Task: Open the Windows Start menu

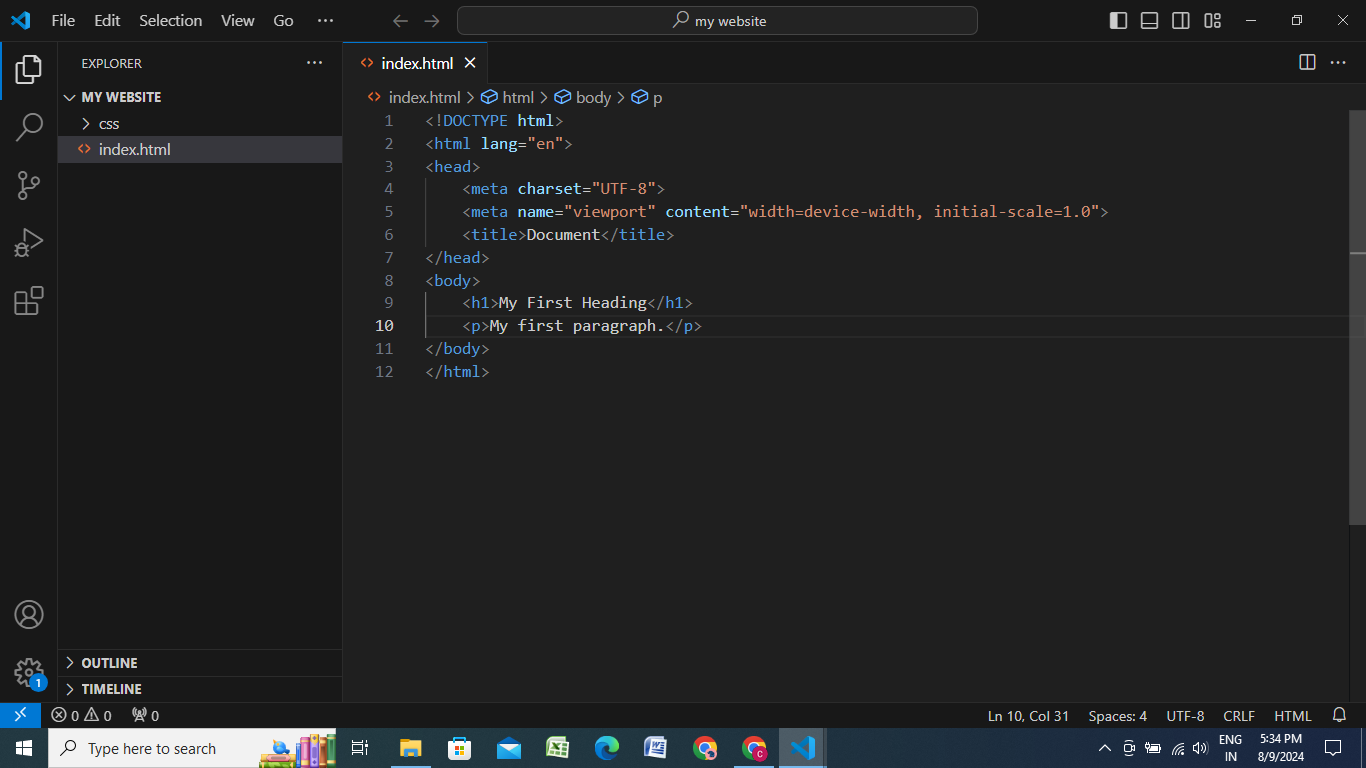Action: coord(23,748)
